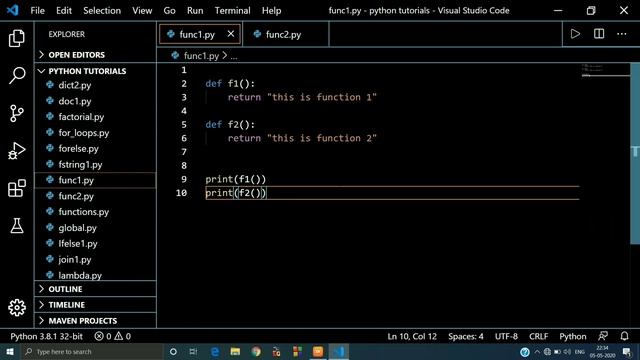Open Windows Start menu
The height and width of the screenshot is (360, 640).
(x=10, y=351)
